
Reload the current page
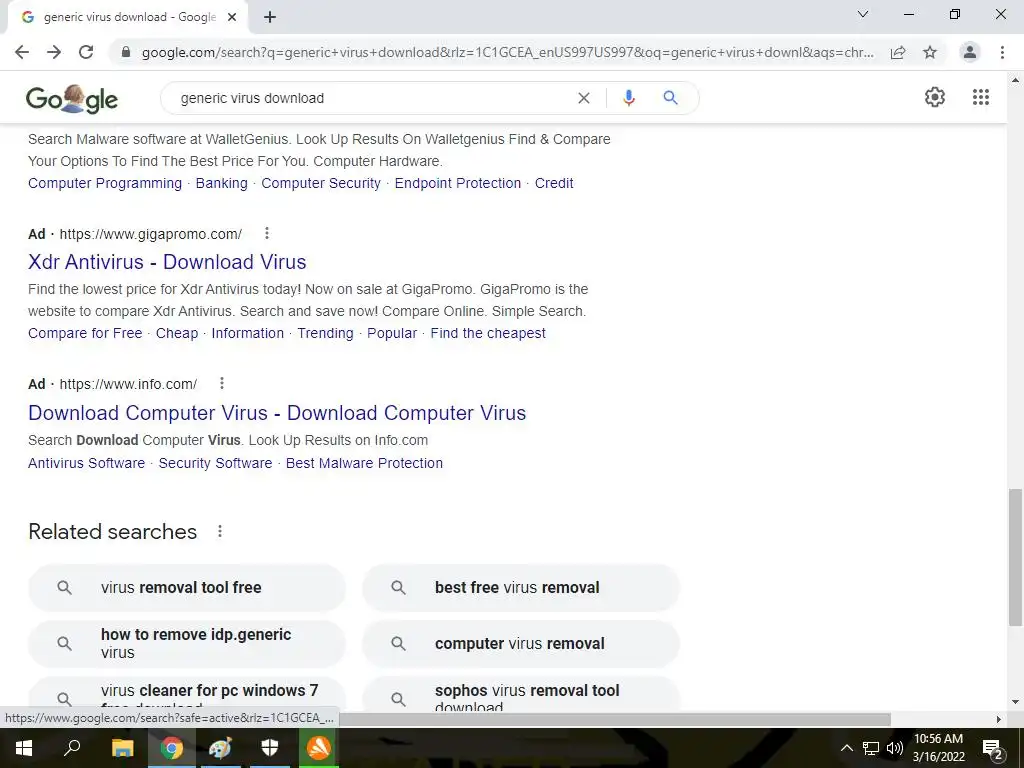(x=86, y=52)
